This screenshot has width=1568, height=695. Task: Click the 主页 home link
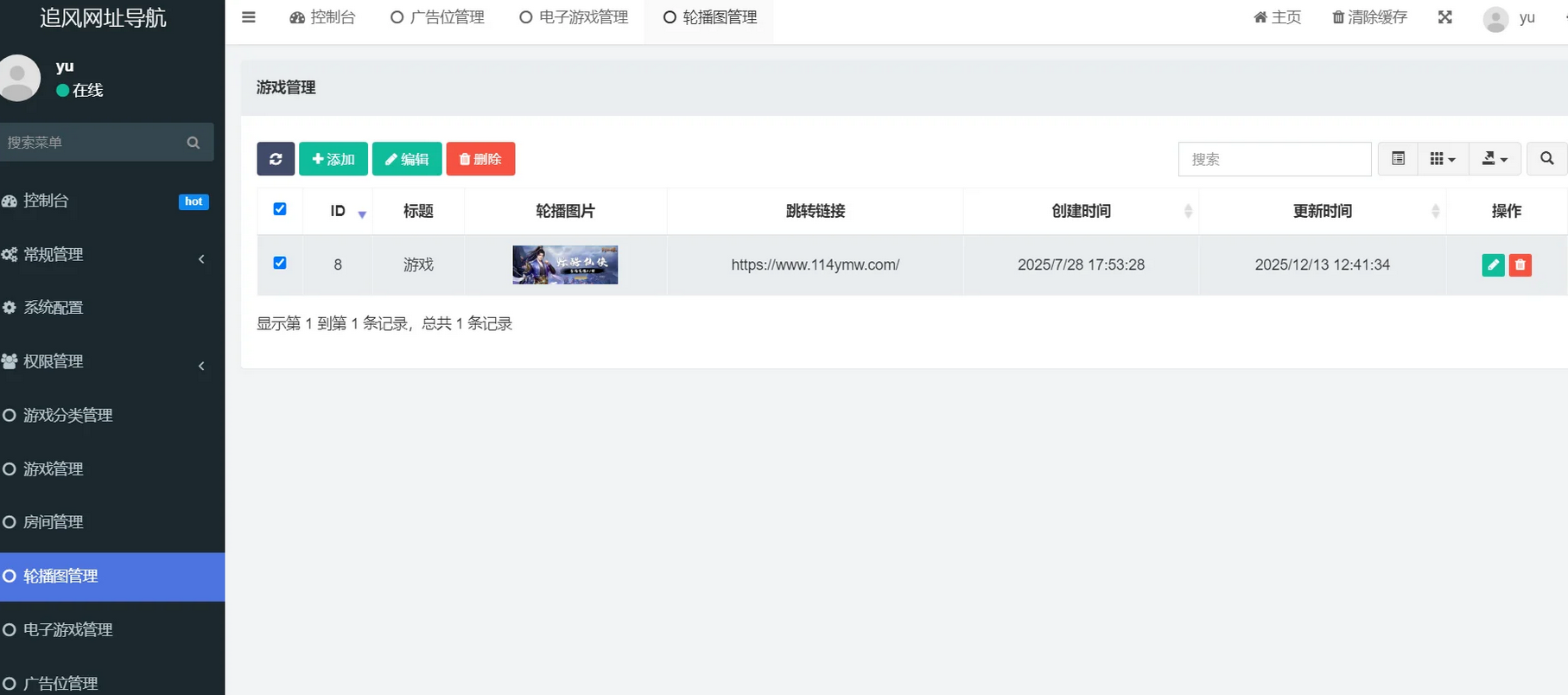pos(1277,17)
